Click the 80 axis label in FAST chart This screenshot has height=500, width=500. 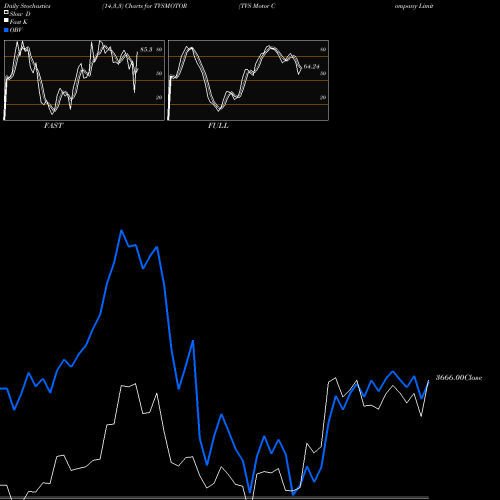159,50
